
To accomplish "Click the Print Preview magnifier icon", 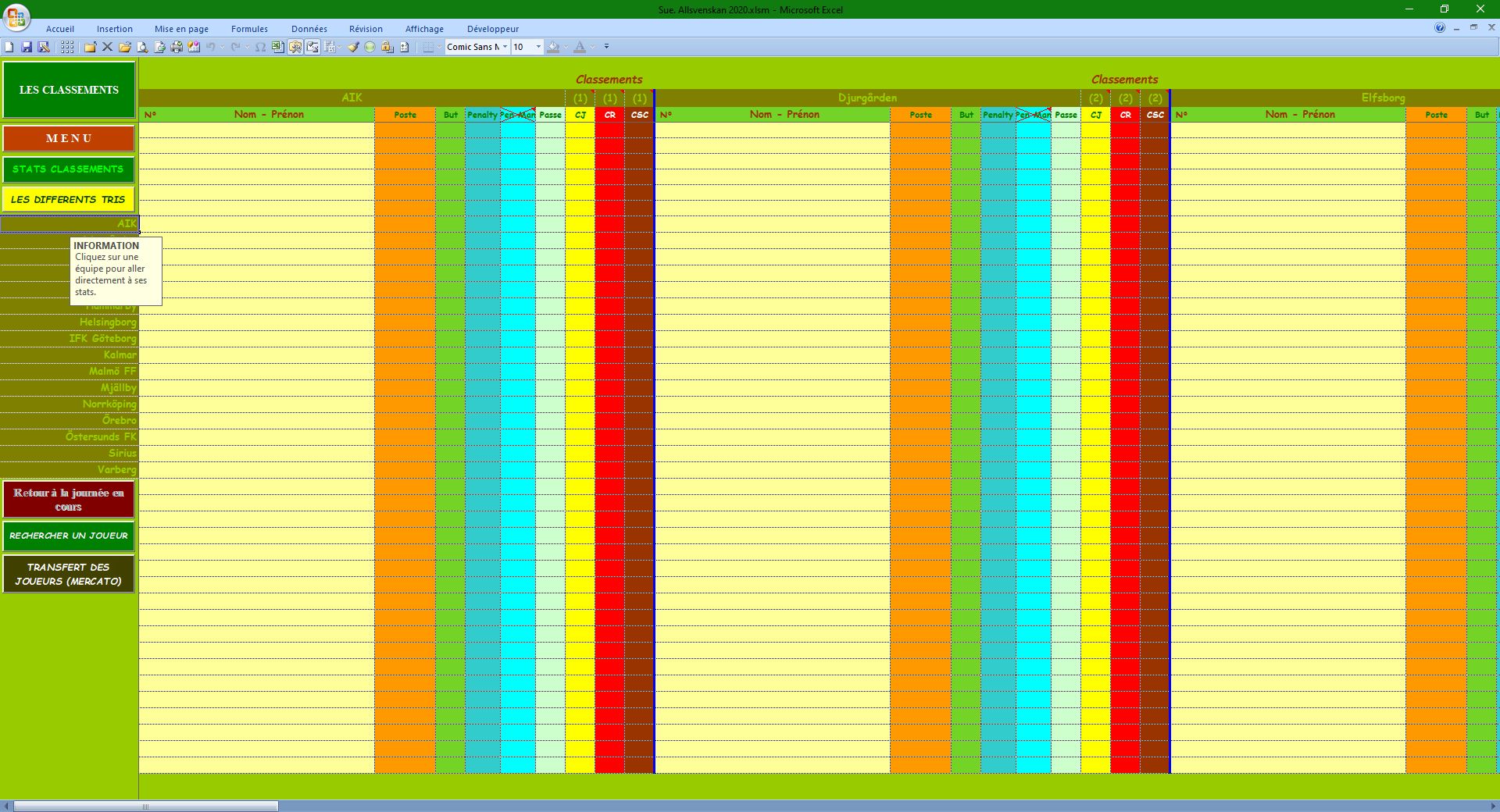I will (x=142, y=47).
